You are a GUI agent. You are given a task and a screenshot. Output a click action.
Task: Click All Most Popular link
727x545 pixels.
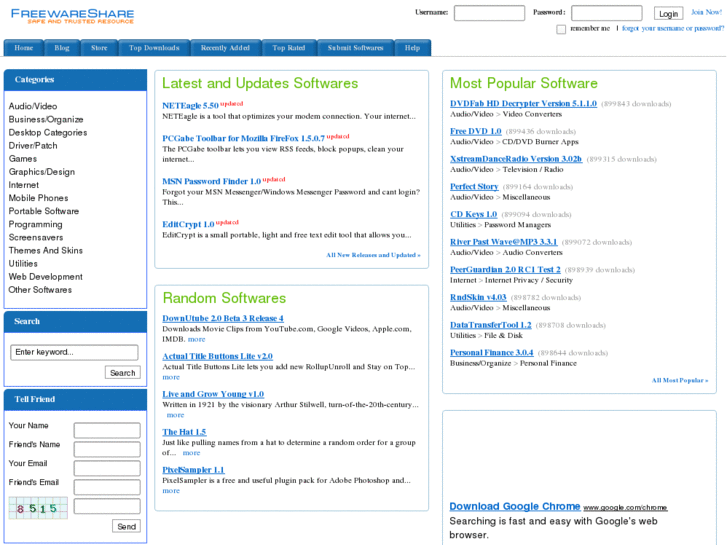pyautogui.click(x=680, y=380)
